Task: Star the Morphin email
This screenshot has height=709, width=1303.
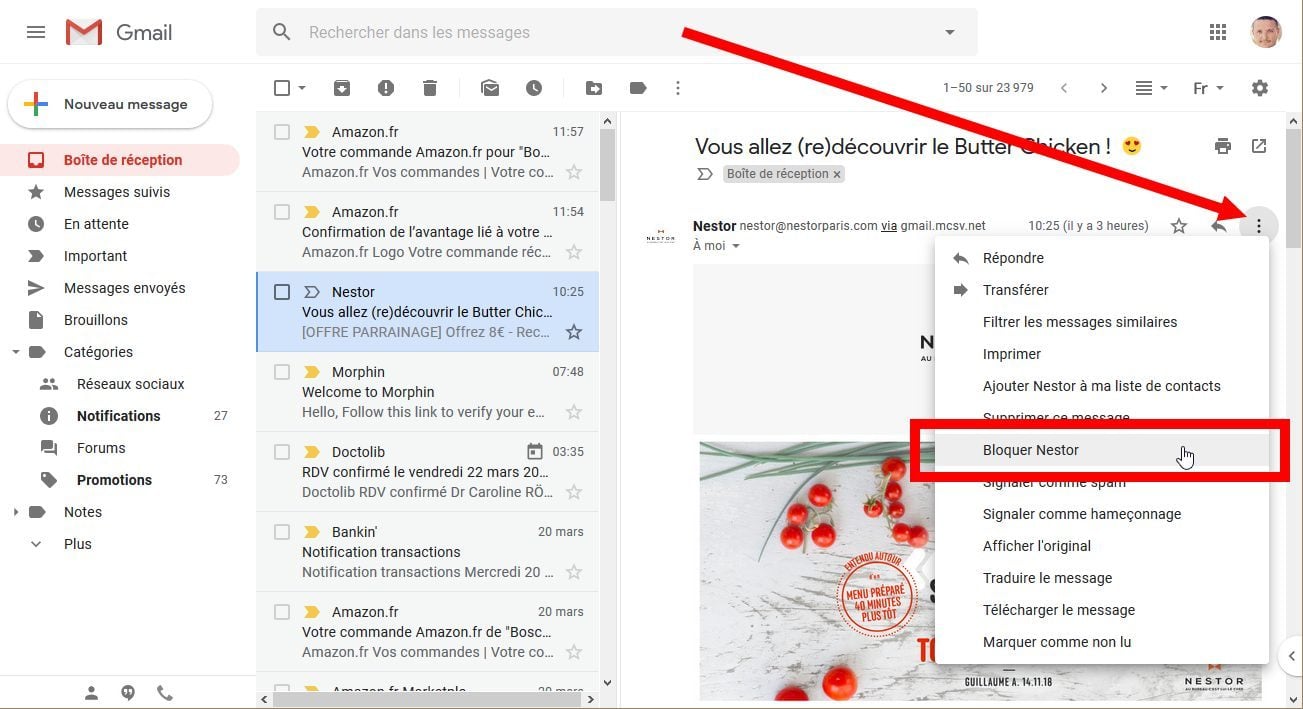Action: (x=574, y=412)
